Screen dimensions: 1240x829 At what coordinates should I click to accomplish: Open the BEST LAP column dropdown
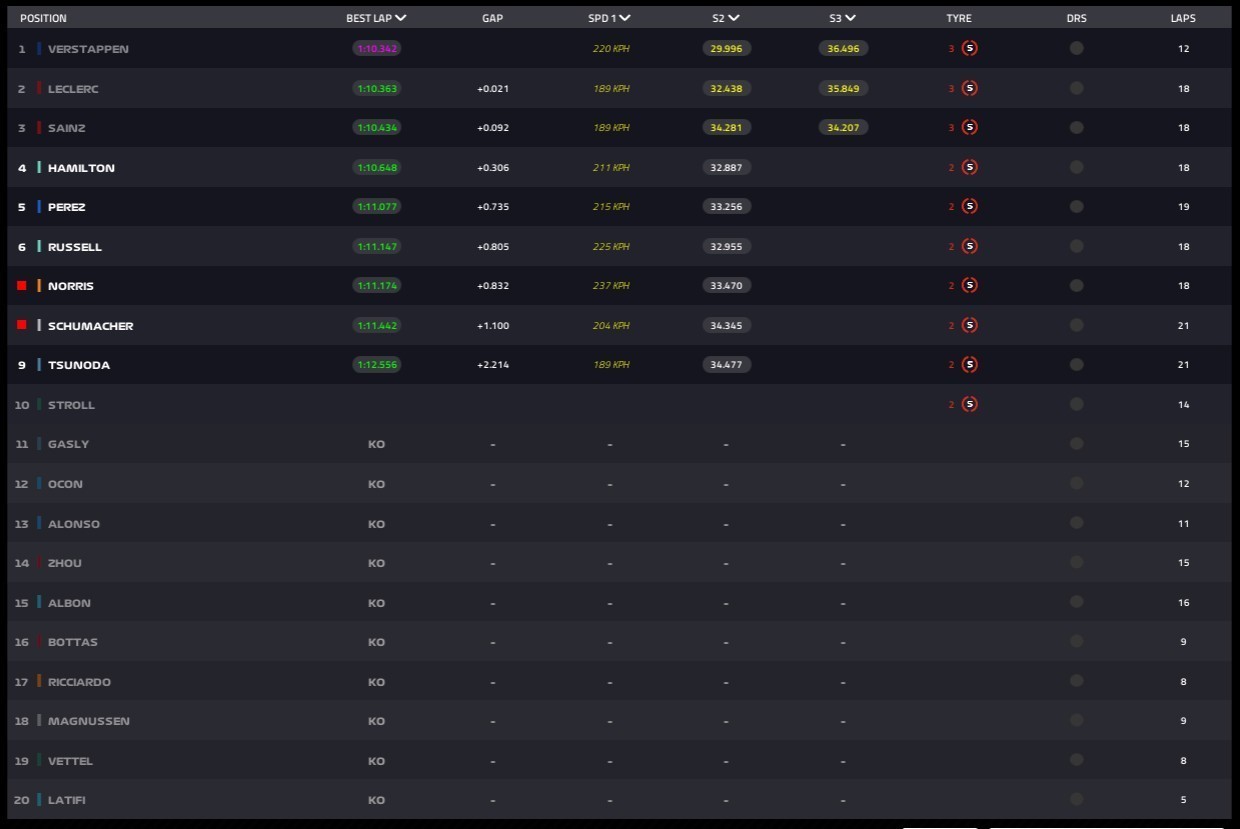coord(401,18)
